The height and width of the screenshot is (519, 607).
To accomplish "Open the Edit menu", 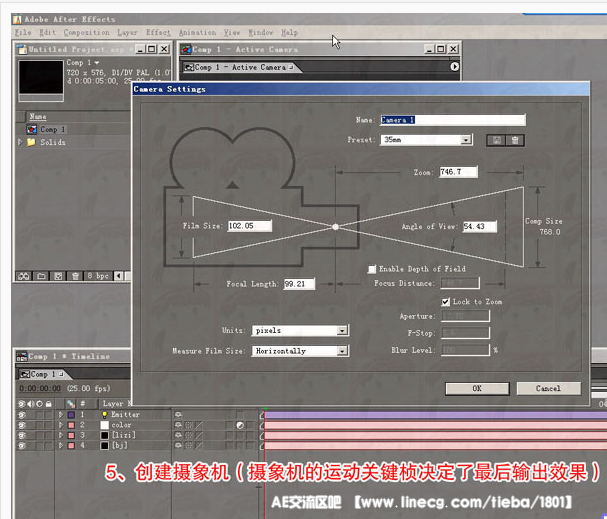I will 48,33.
